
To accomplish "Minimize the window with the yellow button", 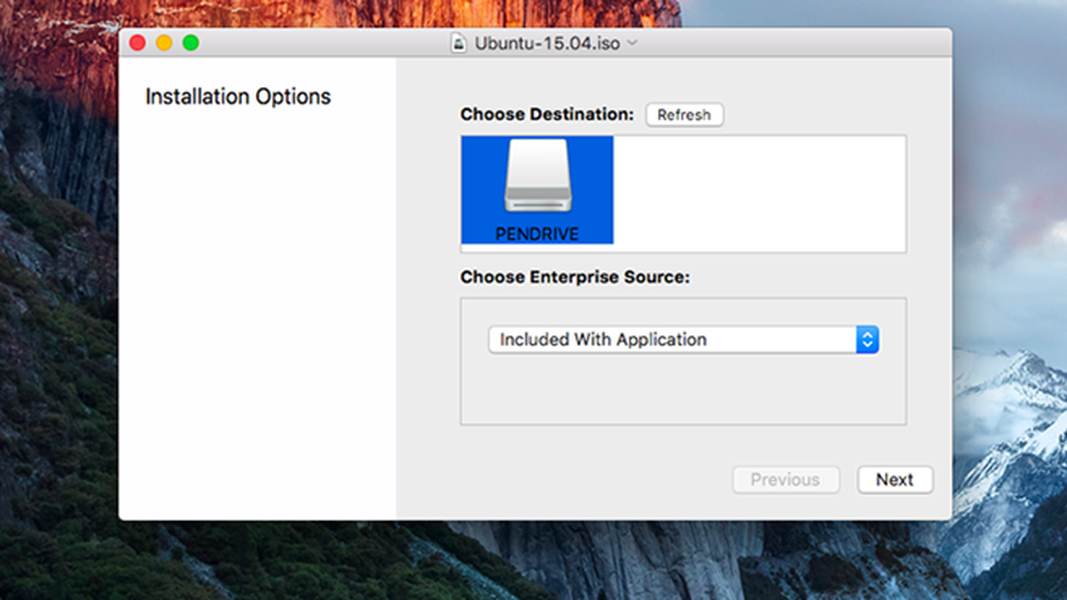I will tap(164, 43).
